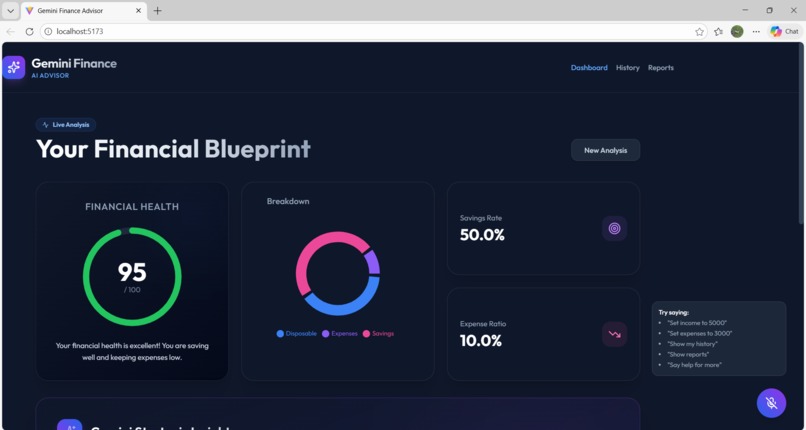Open a new browser tab with plus
This screenshot has width=806, height=430.
(x=157, y=11)
